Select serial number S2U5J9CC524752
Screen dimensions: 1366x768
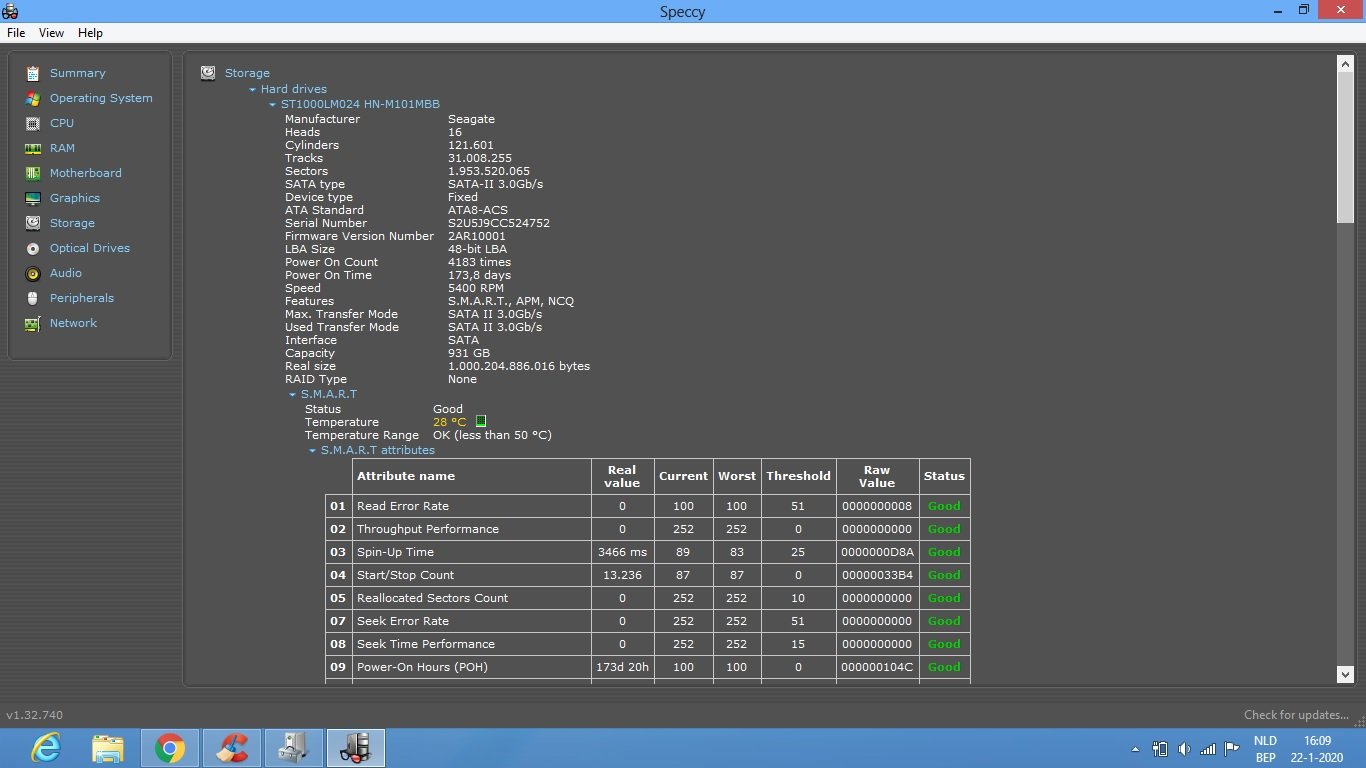pos(498,223)
